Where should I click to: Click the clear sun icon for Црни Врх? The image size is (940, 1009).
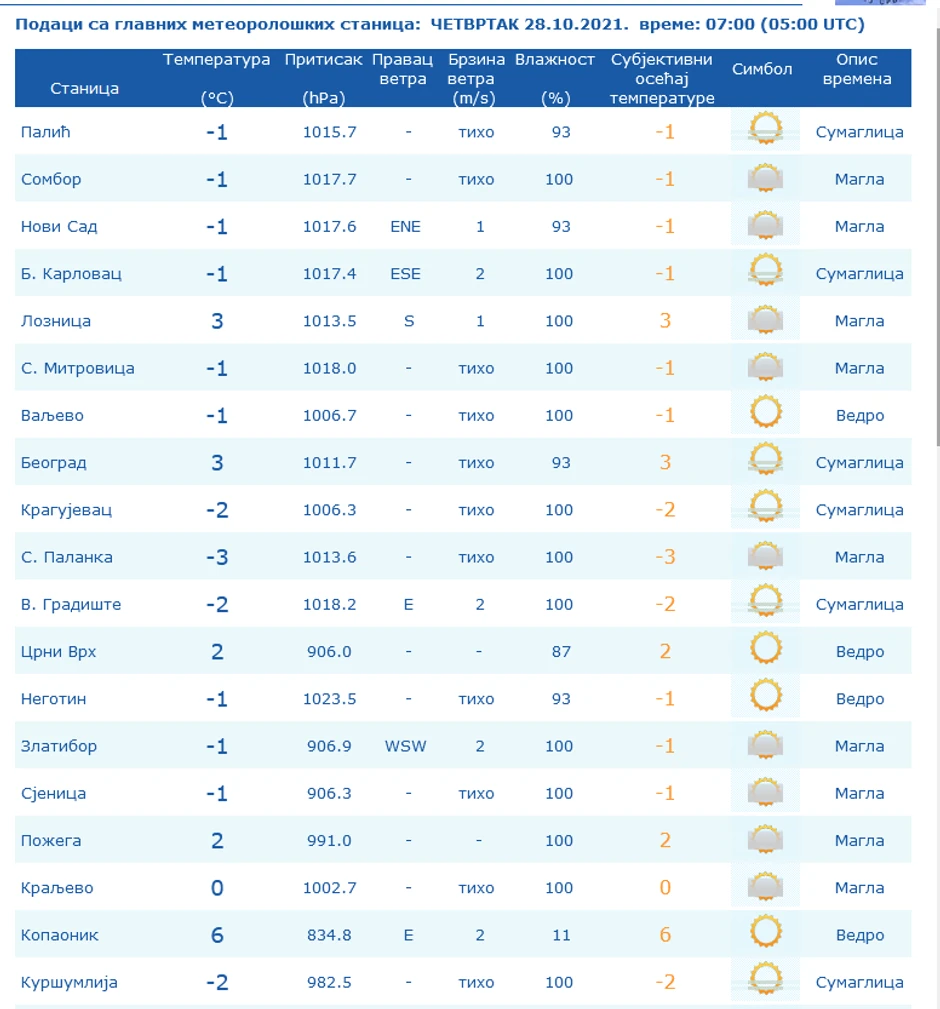click(x=765, y=649)
